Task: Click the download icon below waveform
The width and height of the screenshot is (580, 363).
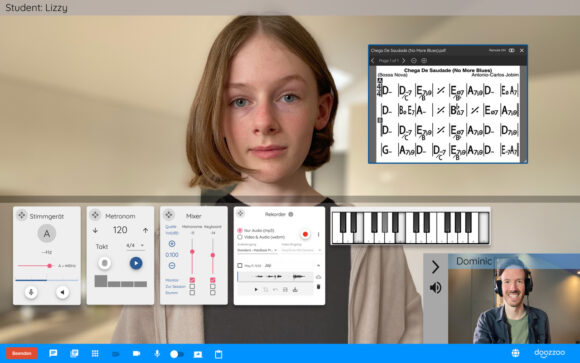Action: coord(295,290)
